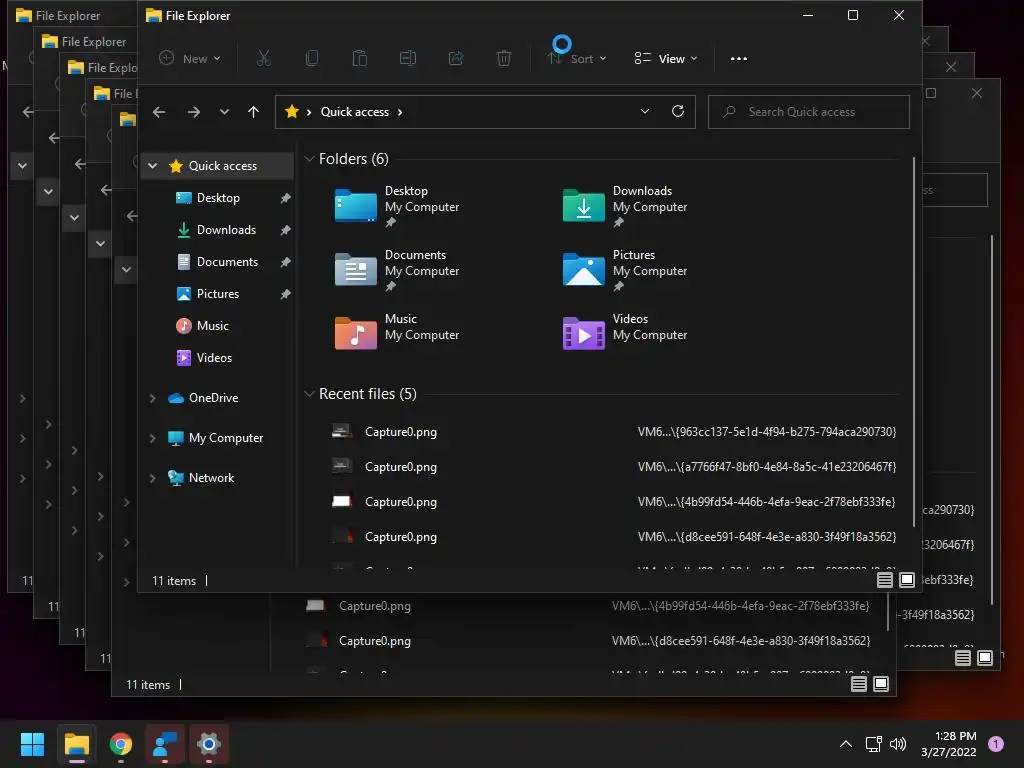Open the See more three-dots menu
Viewport: 1024px width, 768px height.
739,59
